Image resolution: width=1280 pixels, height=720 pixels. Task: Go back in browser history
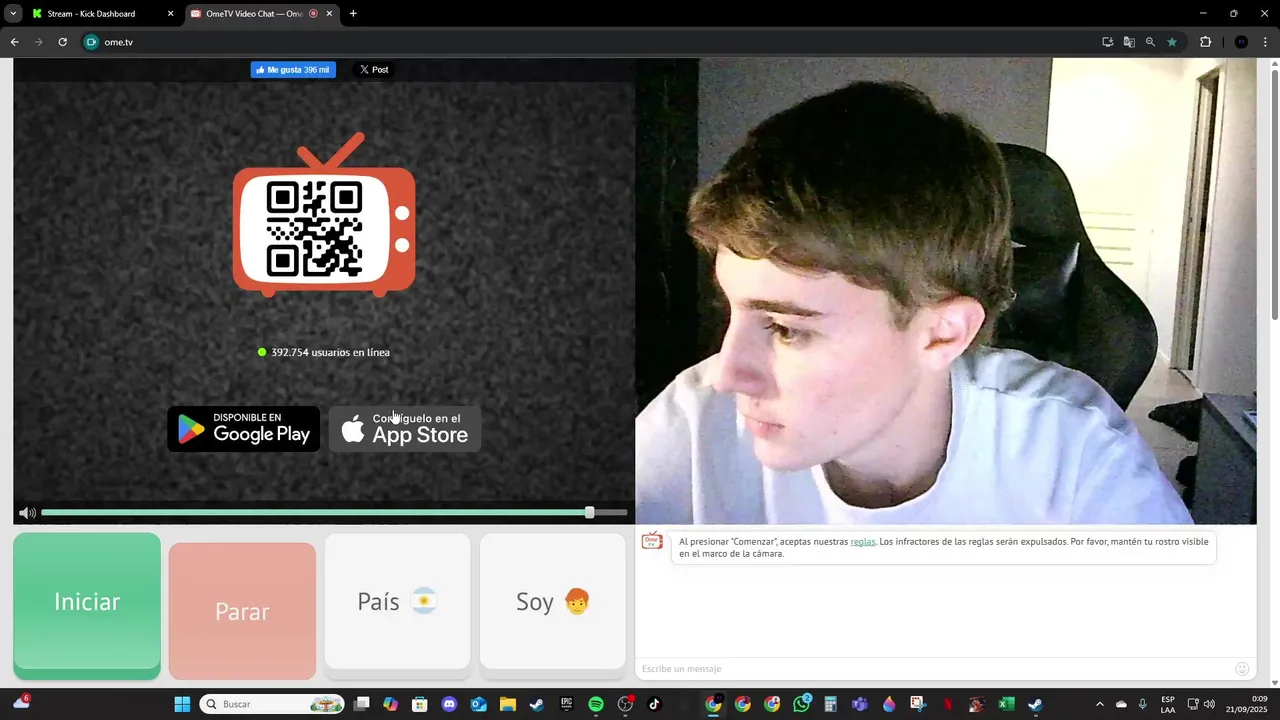pyautogui.click(x=15, y=42)
